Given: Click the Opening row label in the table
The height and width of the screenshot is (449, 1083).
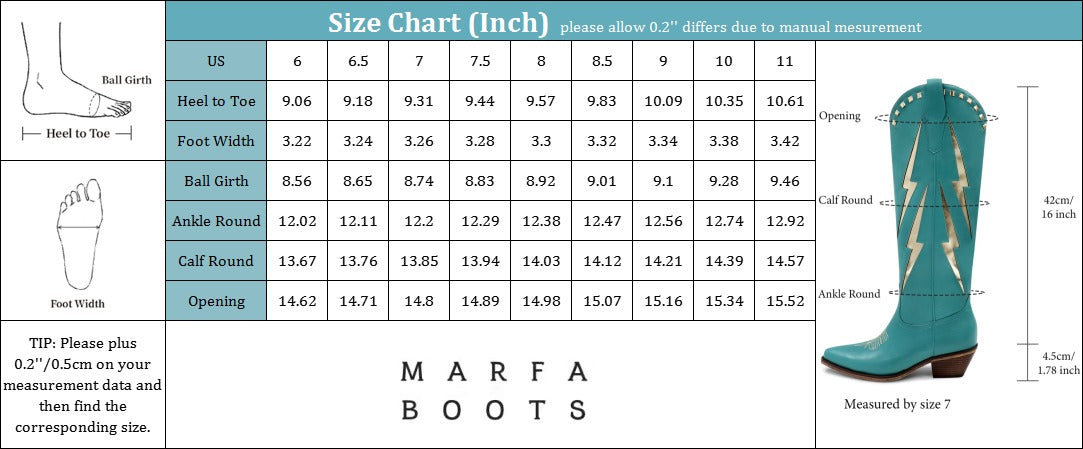Looking at the screenshot, I should pyautogui.click(x=216, y=301).
